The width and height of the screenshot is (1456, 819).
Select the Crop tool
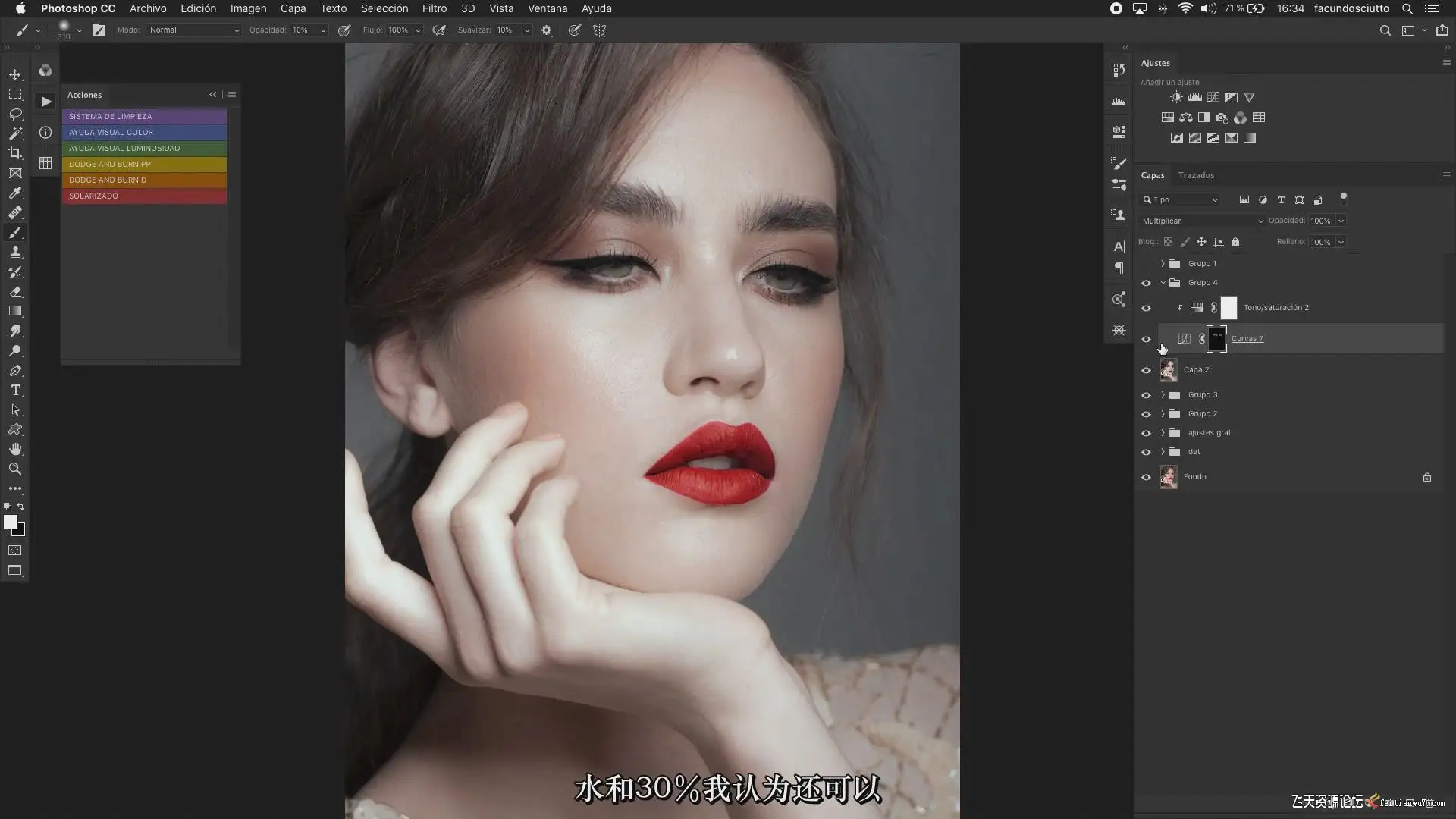[x=15, y=153]
